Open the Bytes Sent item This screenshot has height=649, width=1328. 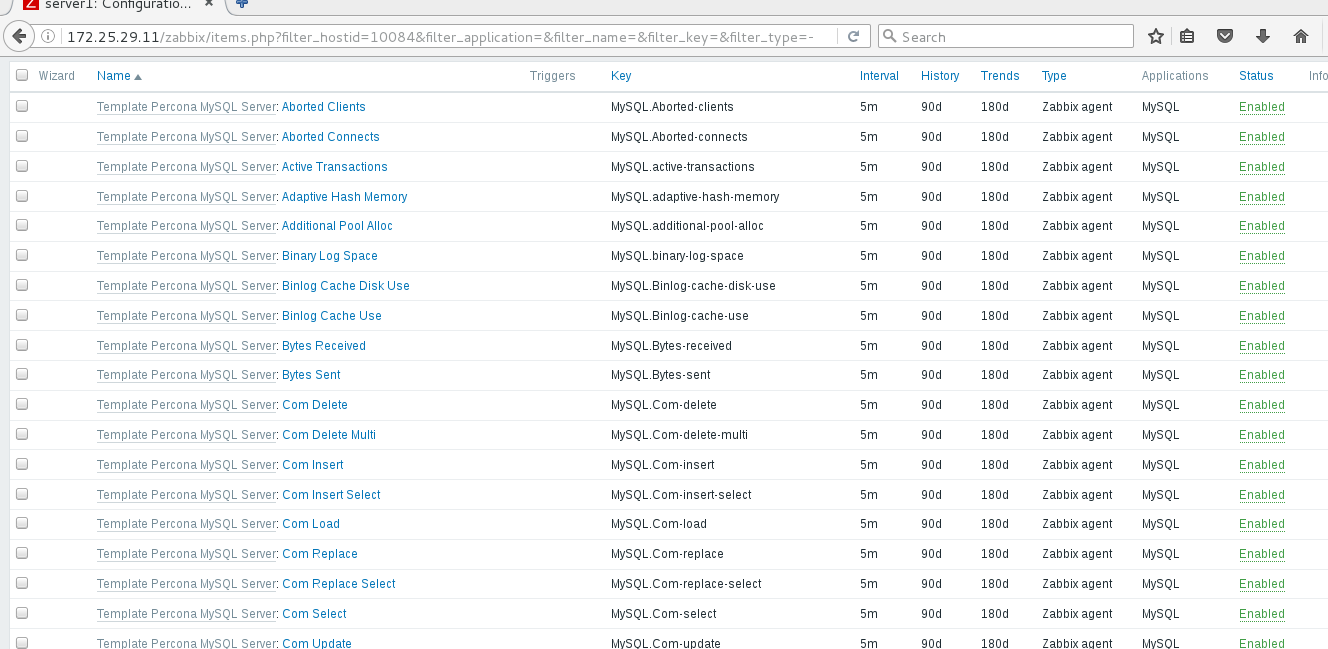(x=311, y=375)
